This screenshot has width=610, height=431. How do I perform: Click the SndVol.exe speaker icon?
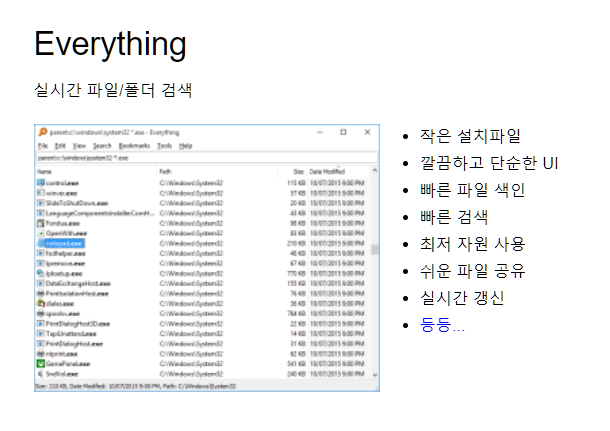[40, 374]
